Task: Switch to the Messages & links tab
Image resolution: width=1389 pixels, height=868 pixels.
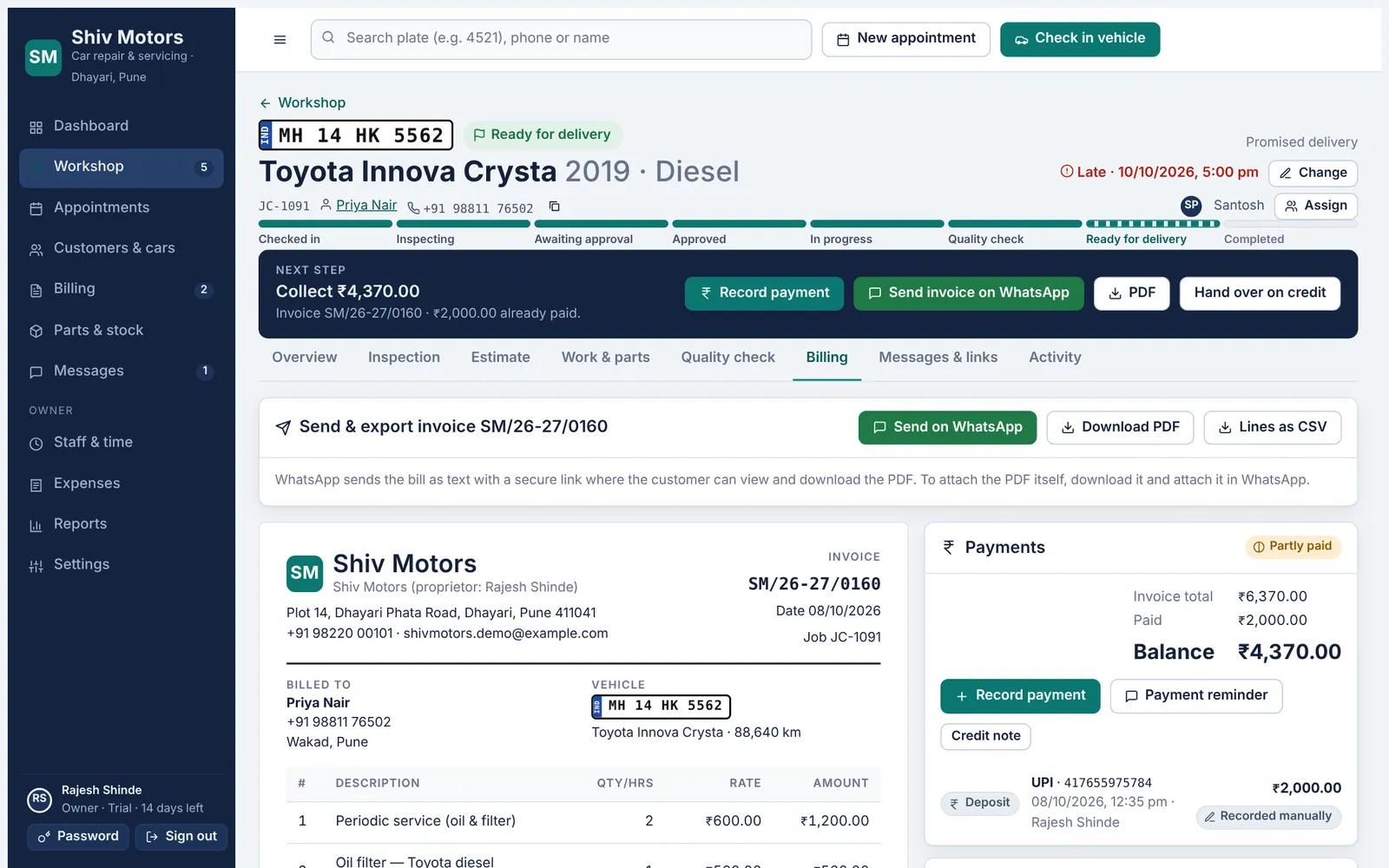Action: (x=938, y=358)
